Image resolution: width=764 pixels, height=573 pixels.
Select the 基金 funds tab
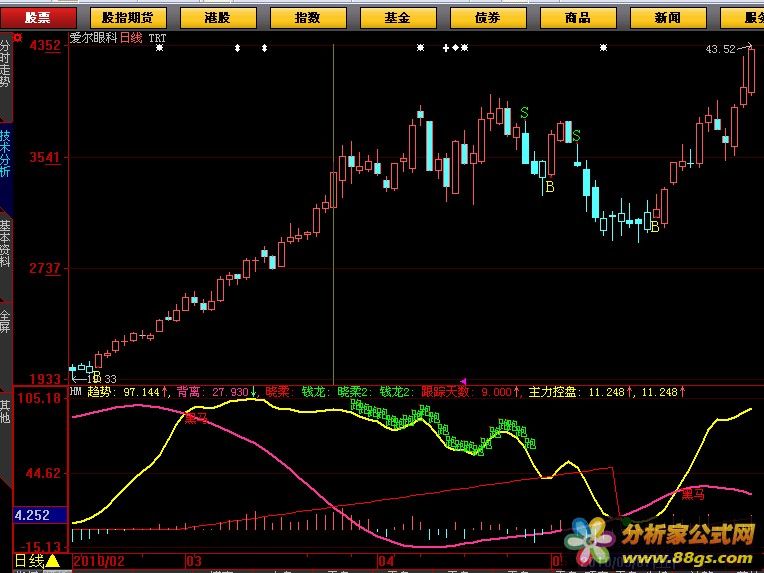(x=398, y=17)
